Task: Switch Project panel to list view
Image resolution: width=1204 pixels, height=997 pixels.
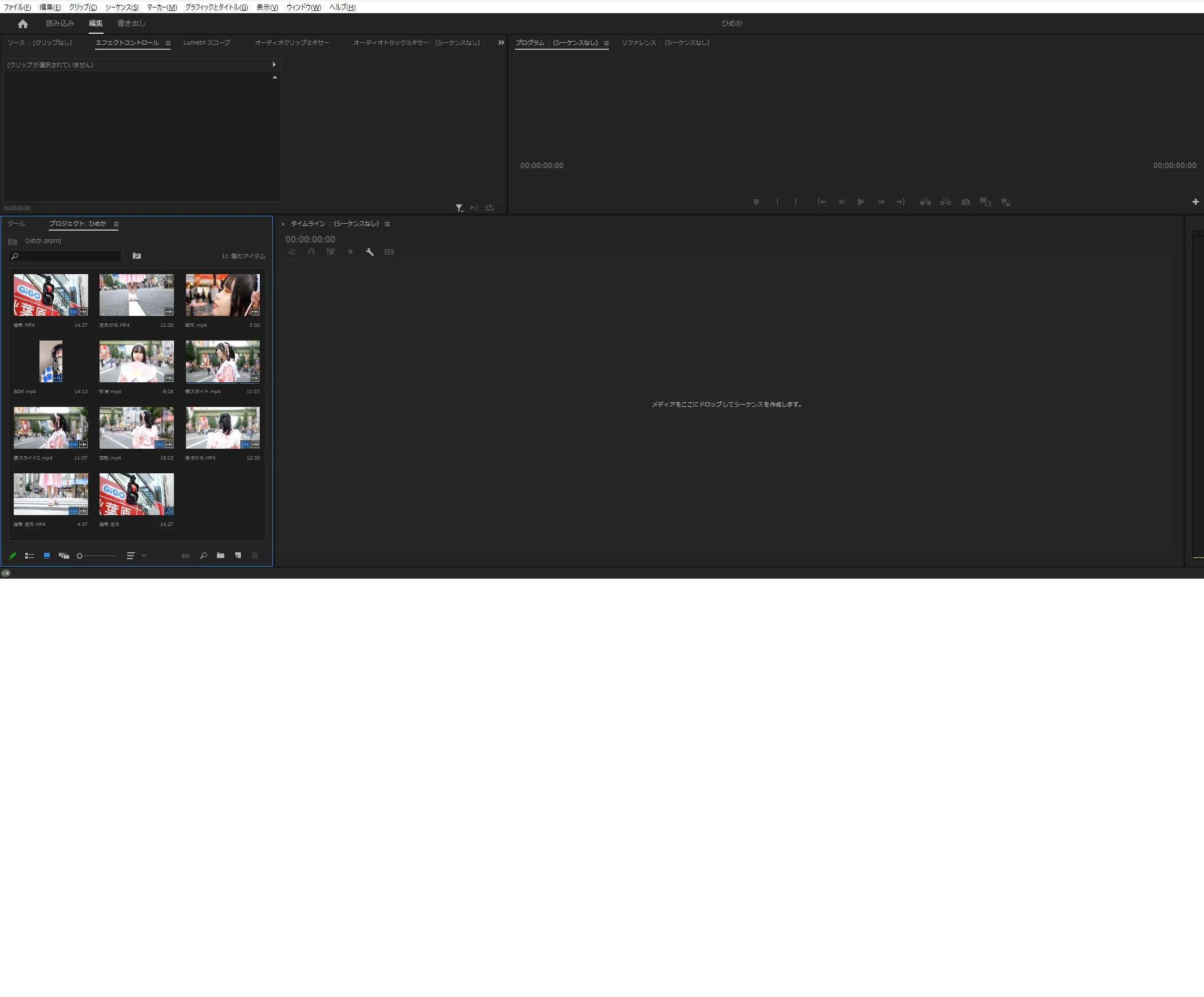Action: tap(30, 556)
